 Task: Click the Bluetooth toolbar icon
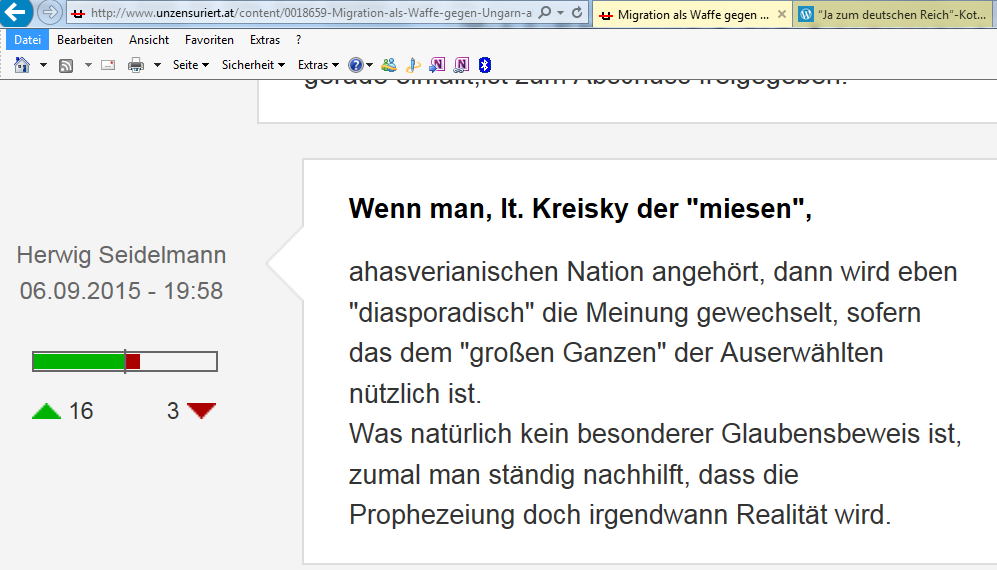(485, 65)
